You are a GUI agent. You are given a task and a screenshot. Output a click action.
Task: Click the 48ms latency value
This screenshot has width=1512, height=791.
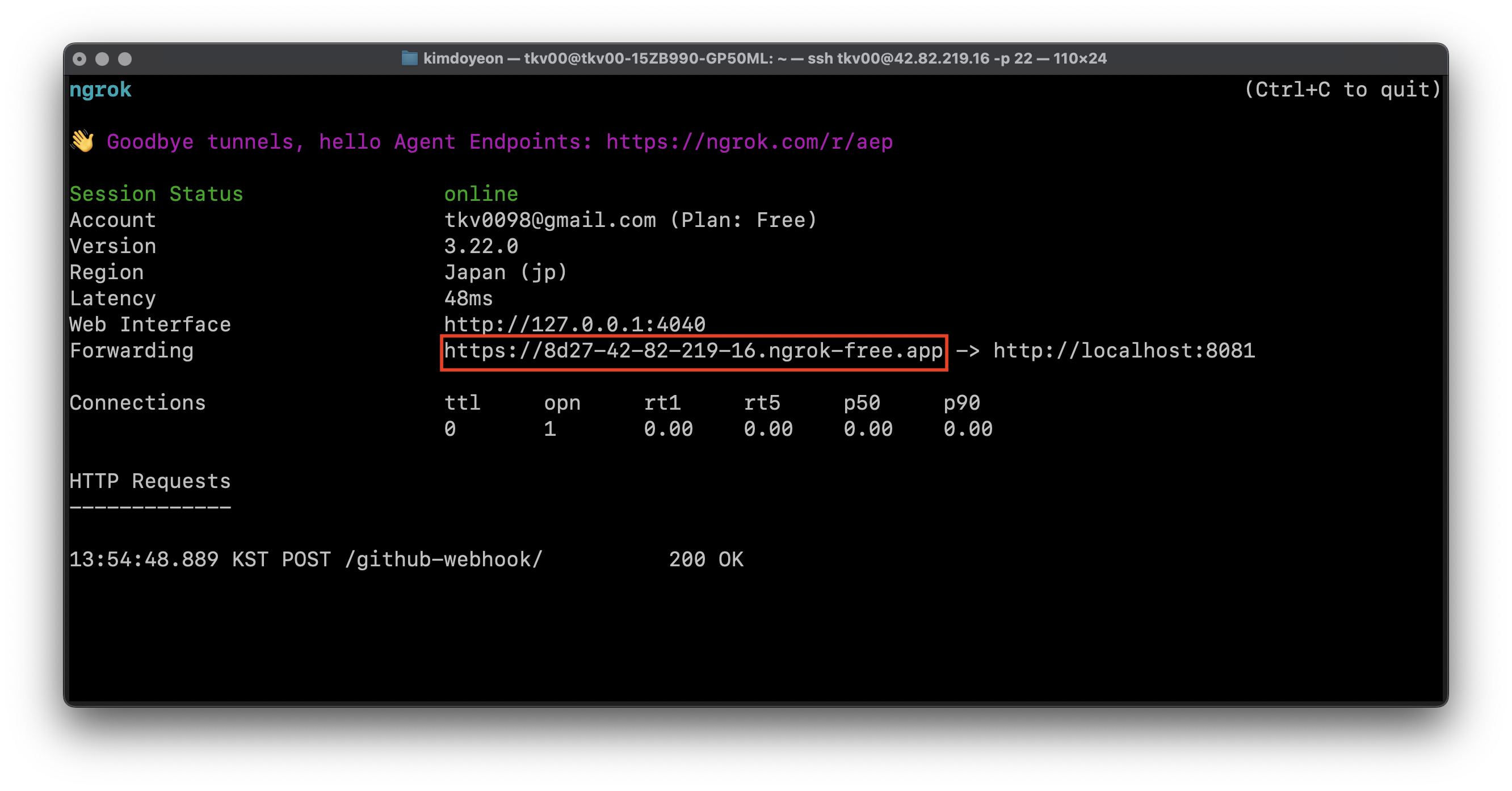tap(468, 298)
